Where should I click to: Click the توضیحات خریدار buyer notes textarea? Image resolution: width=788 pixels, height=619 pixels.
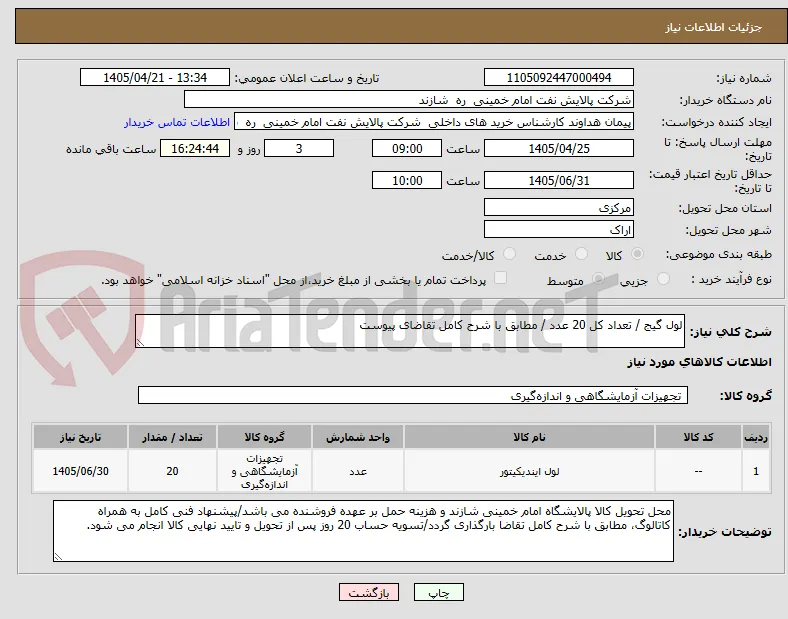[363, 531]
